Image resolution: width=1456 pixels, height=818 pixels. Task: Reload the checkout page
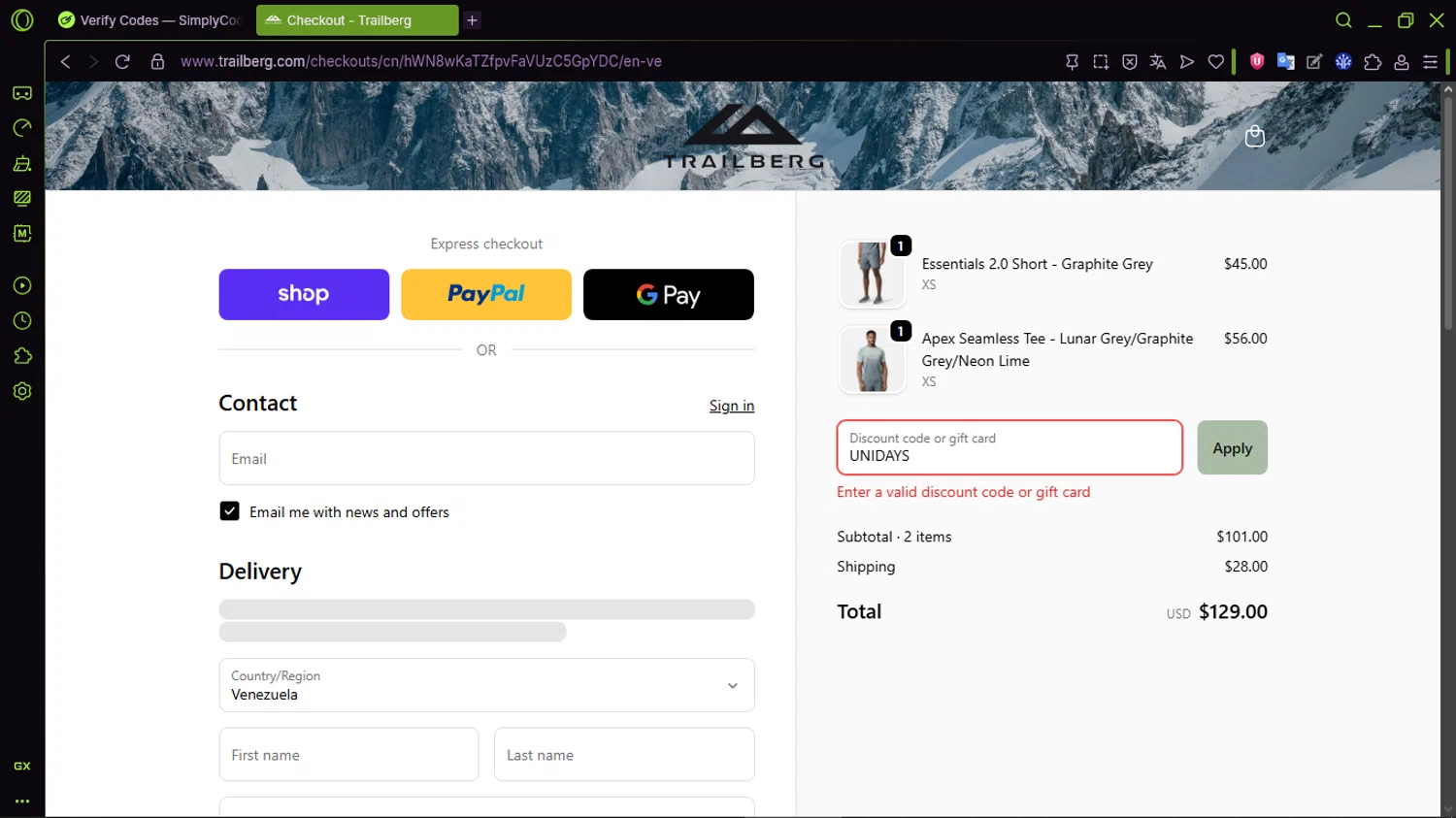pos(122,61)
